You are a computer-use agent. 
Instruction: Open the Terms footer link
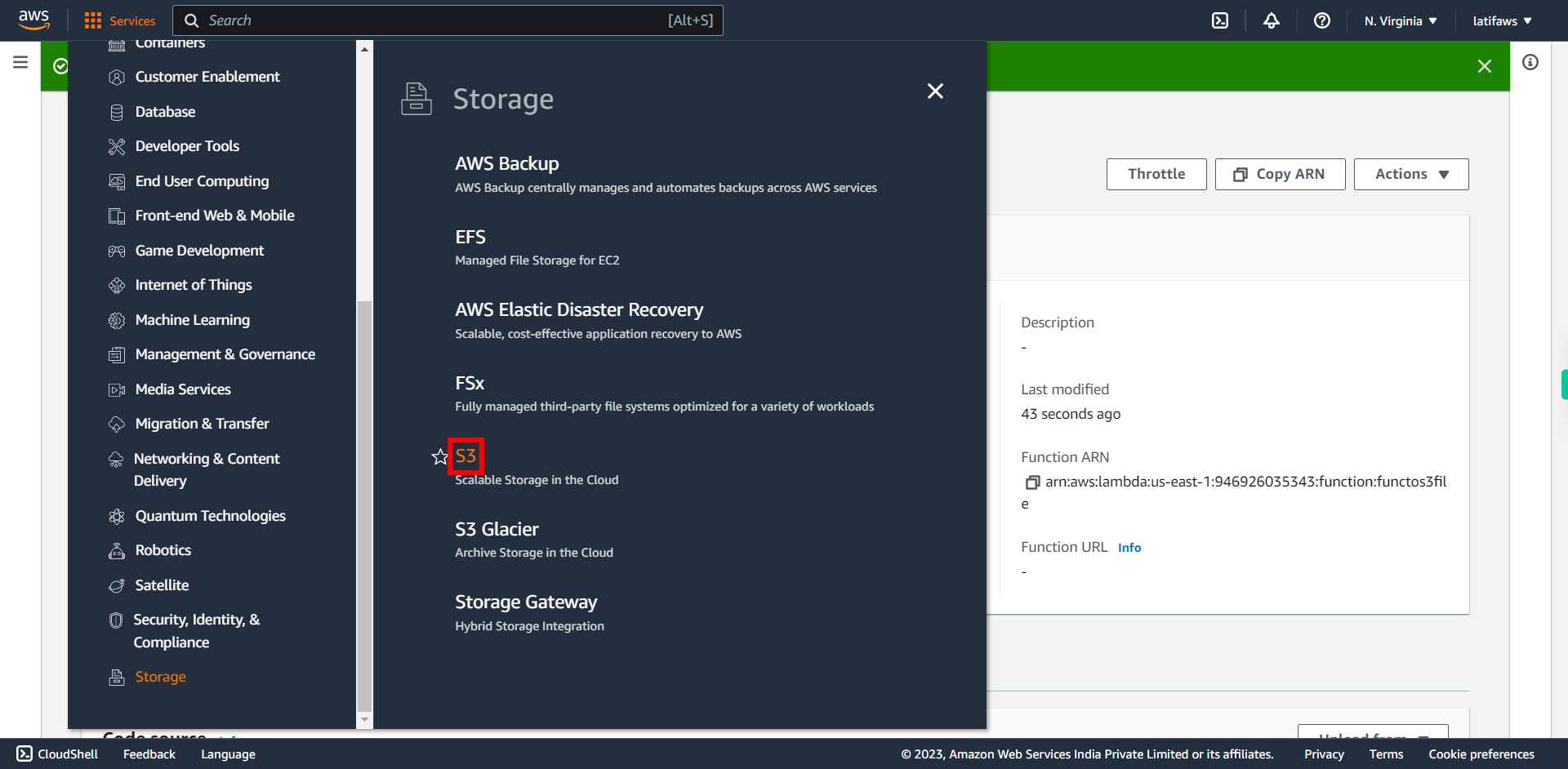[x=1386, y=754]
